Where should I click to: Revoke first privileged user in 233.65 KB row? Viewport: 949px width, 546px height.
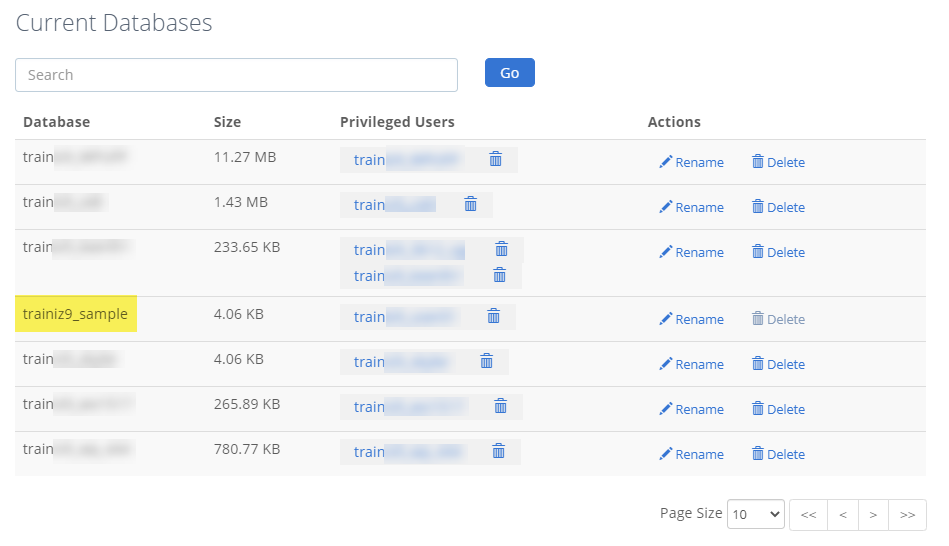point(502,249)
